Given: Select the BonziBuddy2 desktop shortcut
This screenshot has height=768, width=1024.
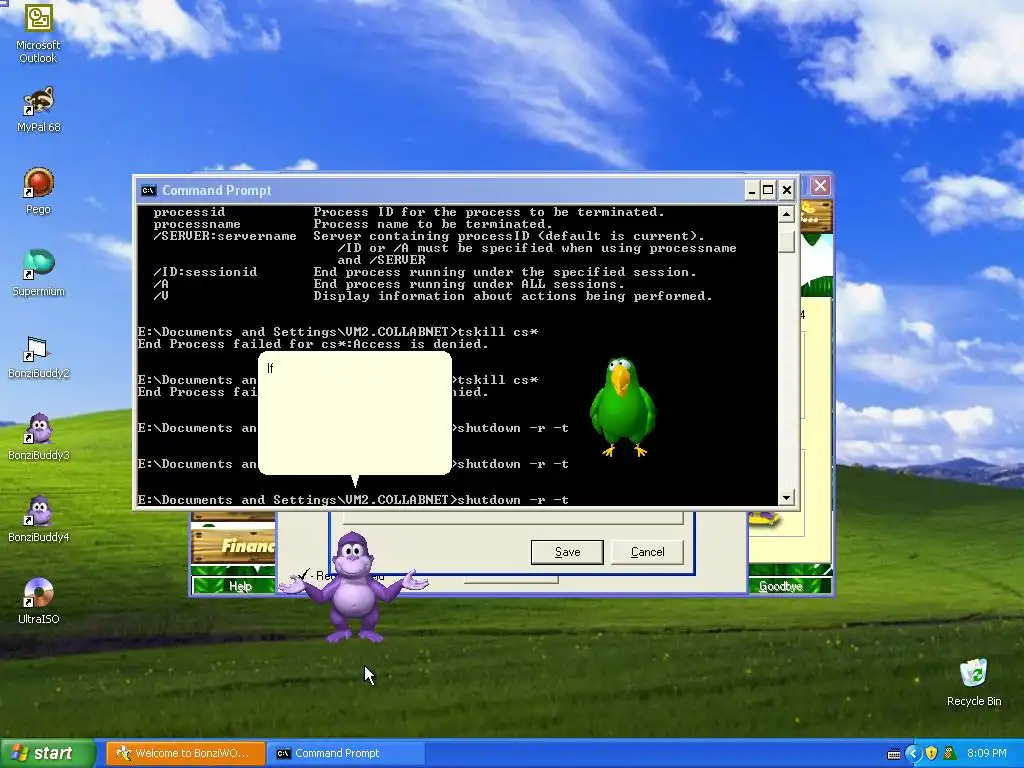Looking at the screenshot, I should coord(38,357).
